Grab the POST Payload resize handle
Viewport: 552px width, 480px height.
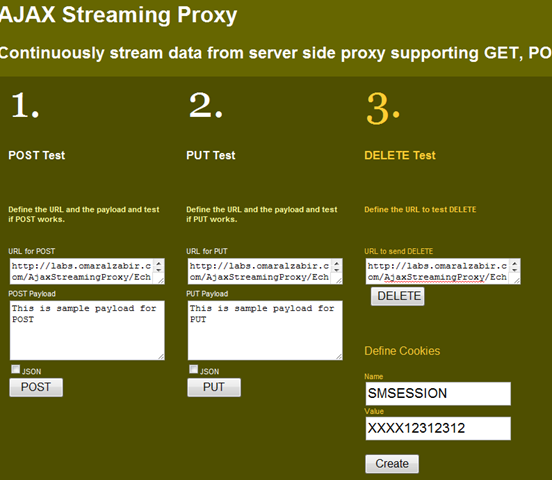161,357
